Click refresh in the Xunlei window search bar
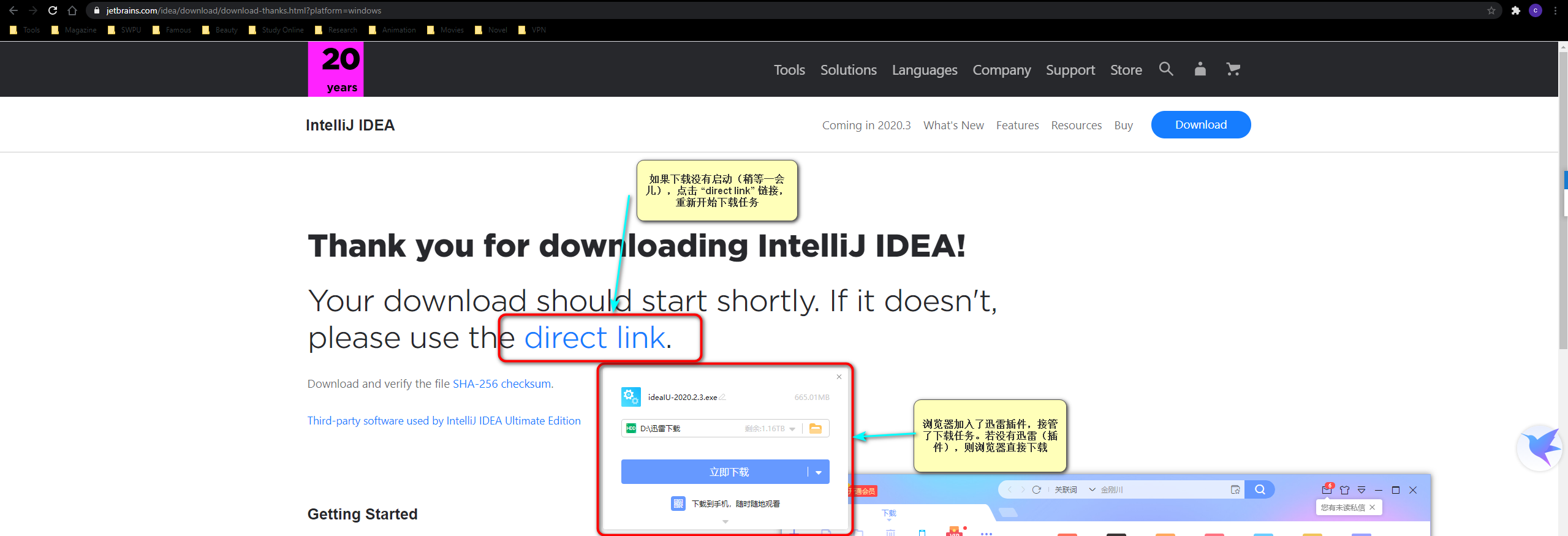This screenshot has height=536, width=1568. pyautogui.click(x=1037, y=489)
